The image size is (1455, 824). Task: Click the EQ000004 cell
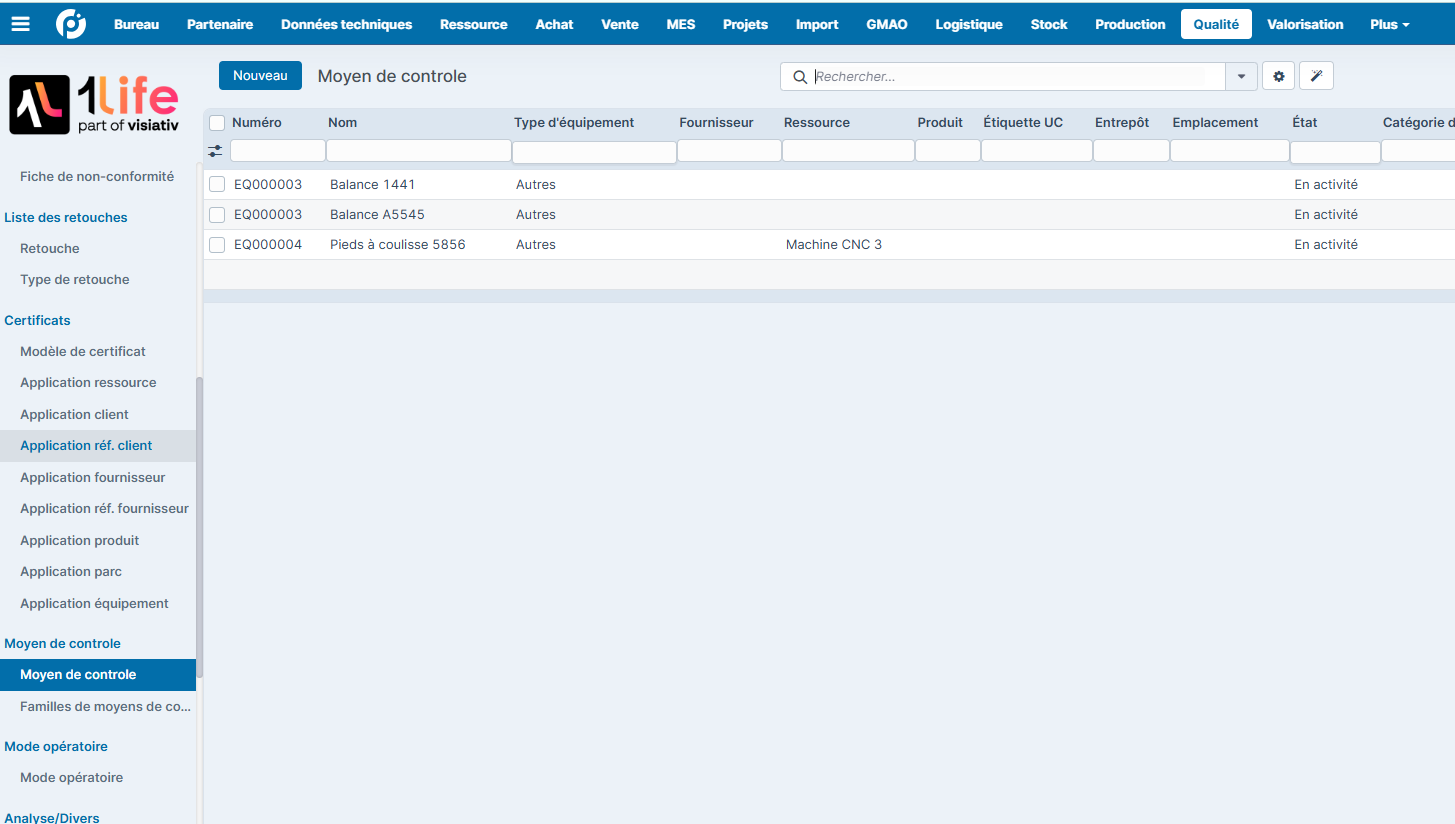click(x=268, y=244)
